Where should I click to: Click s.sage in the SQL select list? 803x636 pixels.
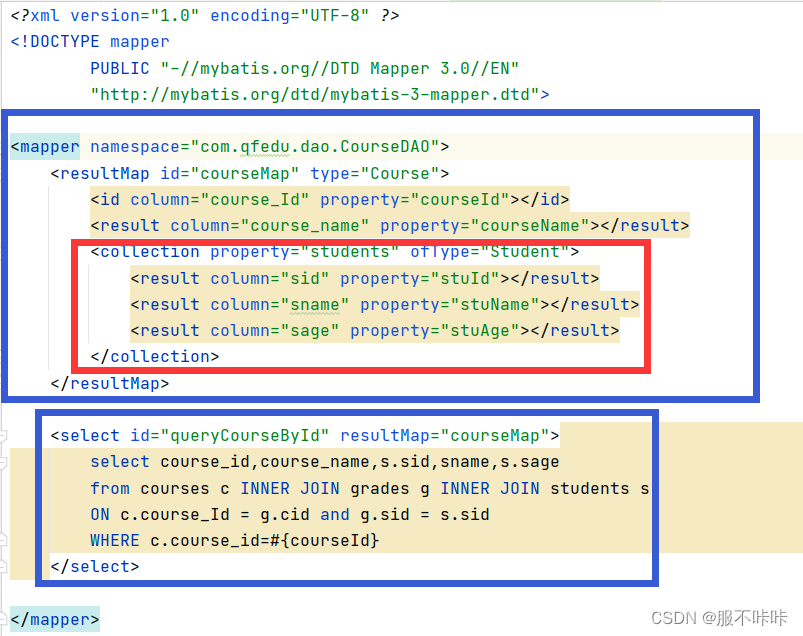click(x=530, y=462)
